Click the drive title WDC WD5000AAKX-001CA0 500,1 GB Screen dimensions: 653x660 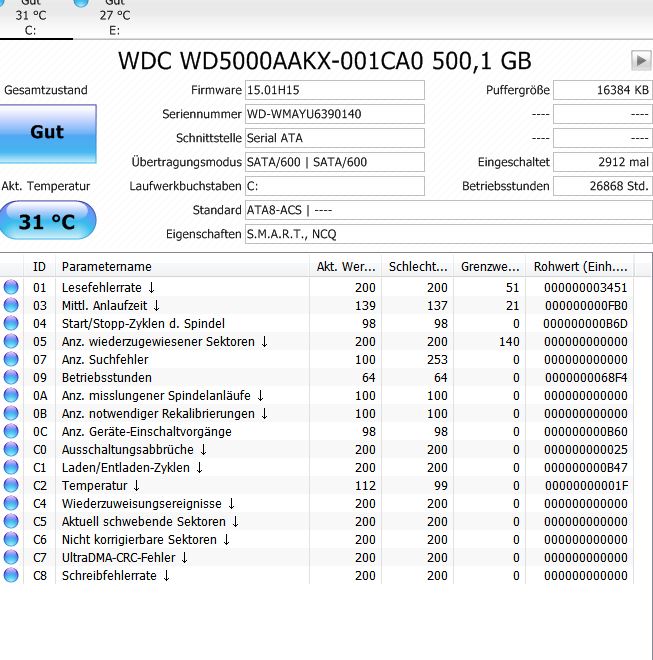[325, 61]
